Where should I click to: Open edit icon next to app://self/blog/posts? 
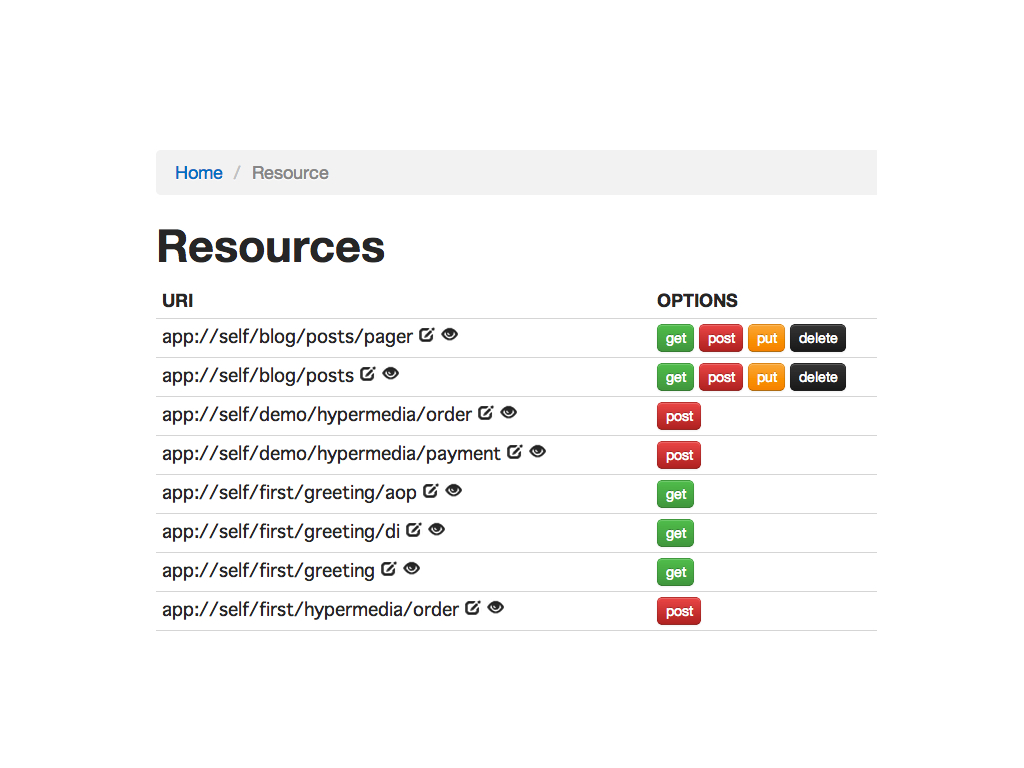click(368, 374)
